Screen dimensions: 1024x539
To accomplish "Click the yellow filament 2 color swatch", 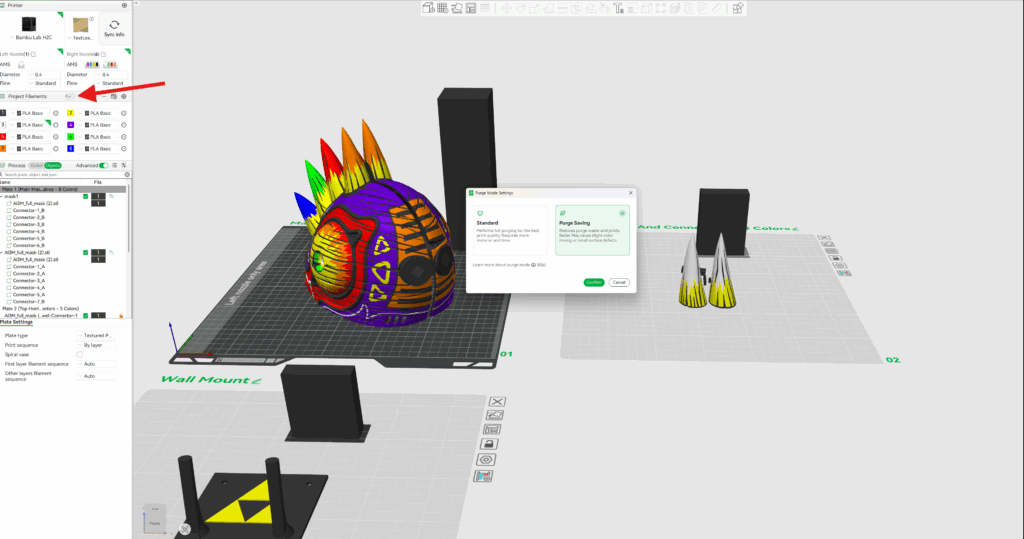I will click(70, 113).
